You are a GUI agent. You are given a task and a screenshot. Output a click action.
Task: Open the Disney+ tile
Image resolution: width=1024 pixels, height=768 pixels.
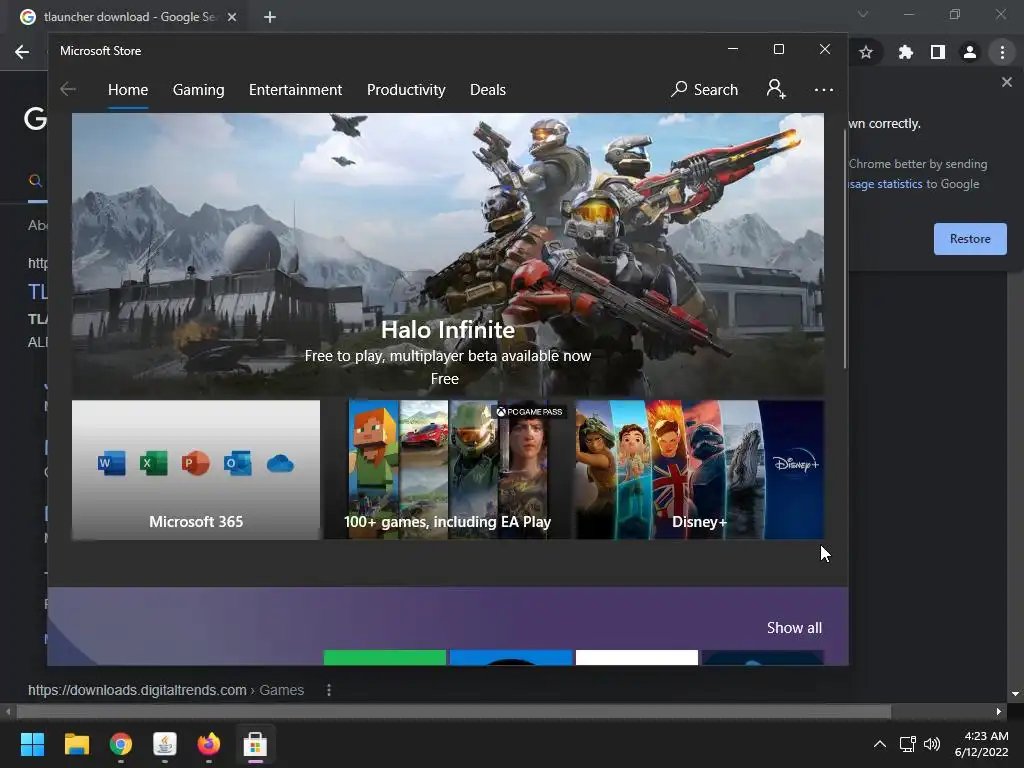[699, 470]
